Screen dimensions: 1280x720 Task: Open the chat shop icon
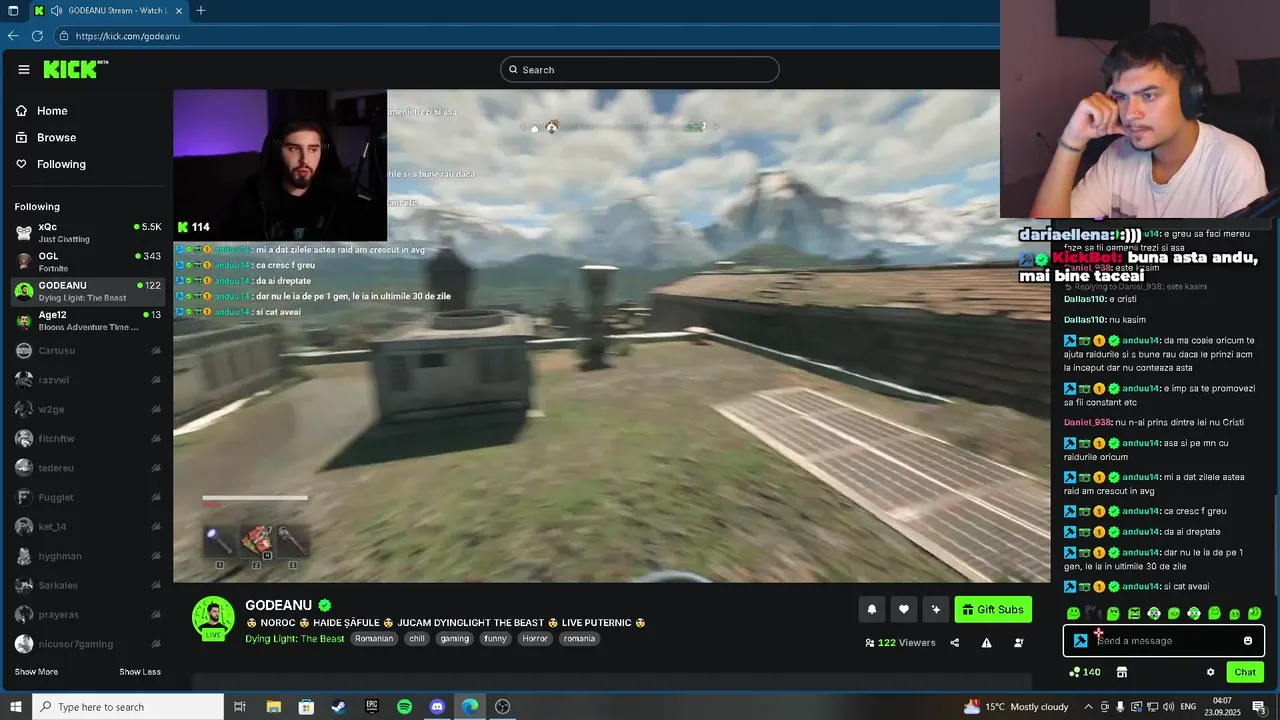coord(1122,672)
